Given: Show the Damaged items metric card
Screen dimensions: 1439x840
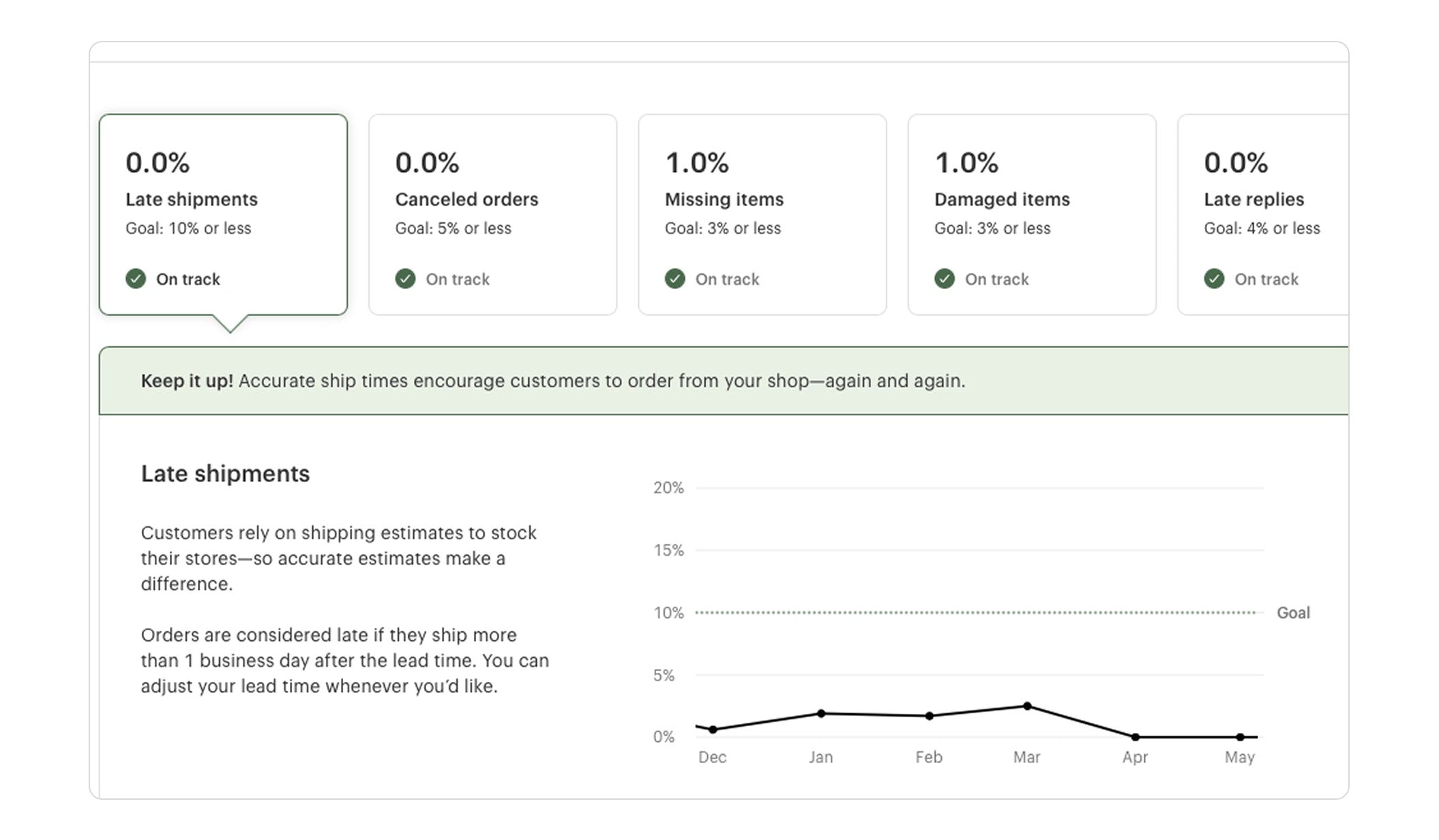Looking at the screenshot, I should [1032, 214].
